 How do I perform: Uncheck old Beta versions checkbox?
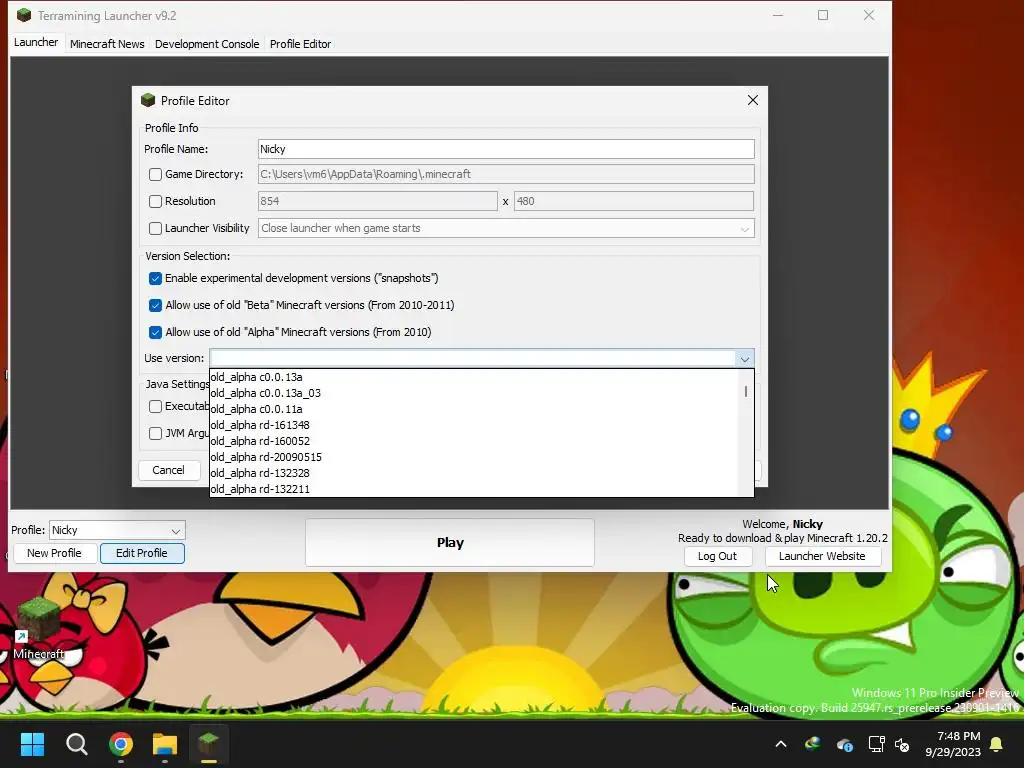155,305
